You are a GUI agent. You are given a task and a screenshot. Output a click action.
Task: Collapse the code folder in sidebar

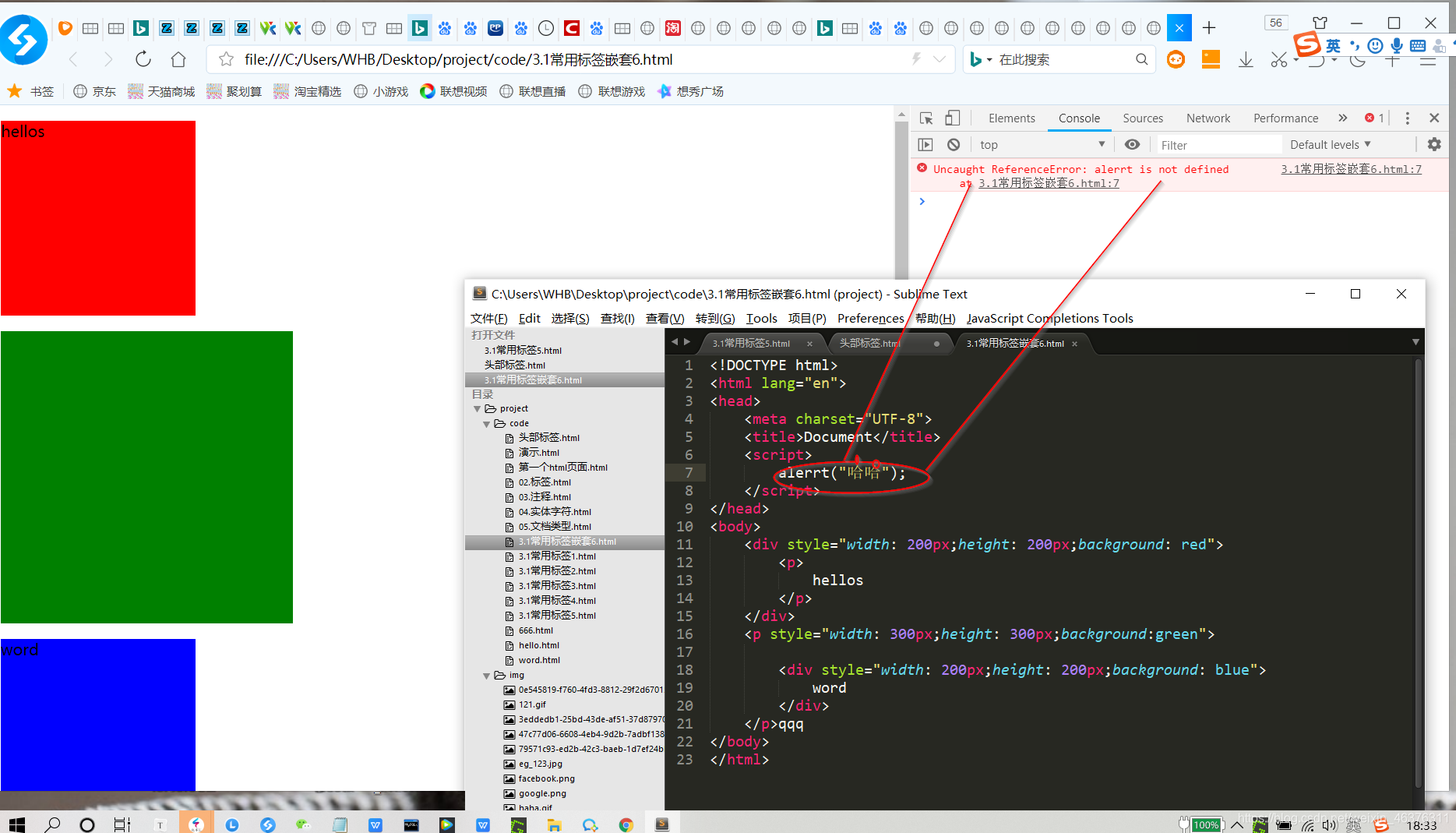(486, 423)
